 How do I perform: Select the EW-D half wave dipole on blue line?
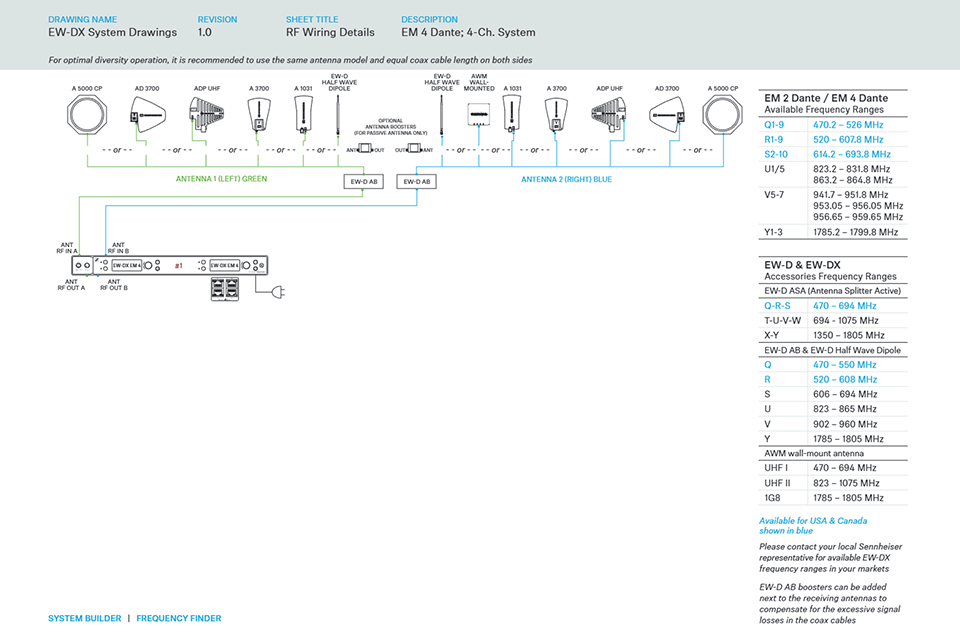441,115
